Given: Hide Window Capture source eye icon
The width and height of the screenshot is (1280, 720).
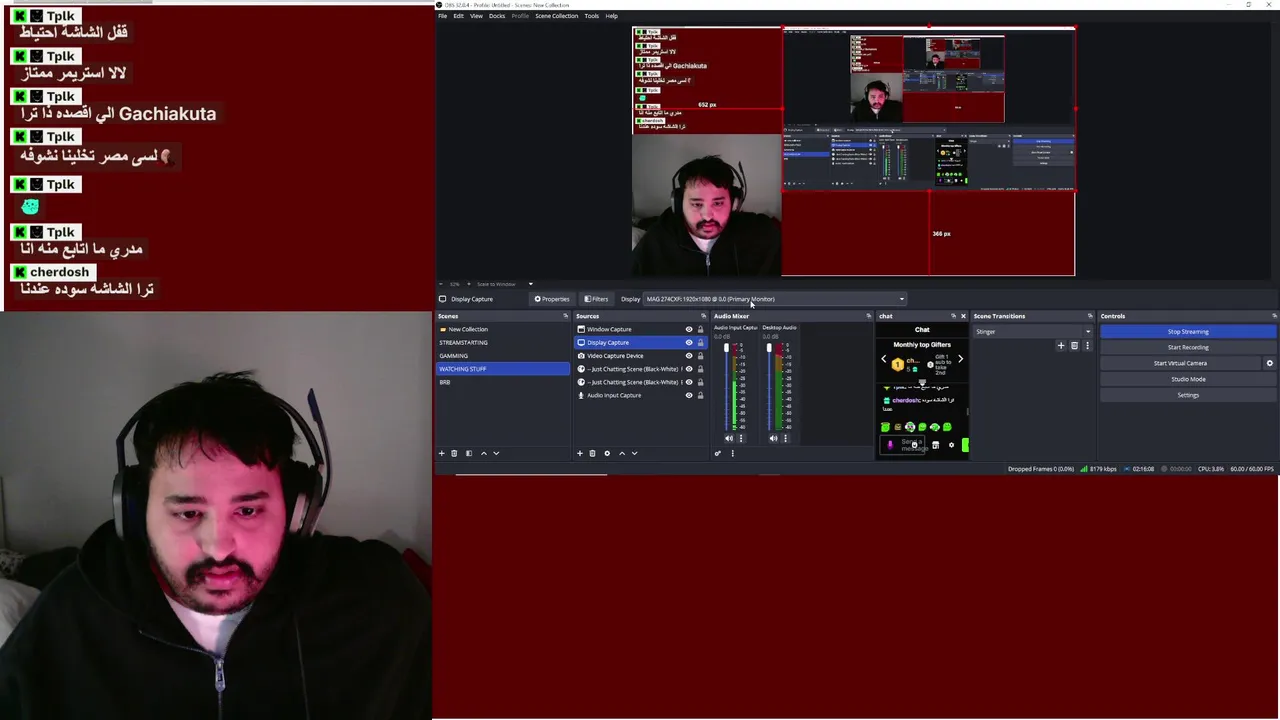Looking at the screenshot, I should click(x=688, y=329).
